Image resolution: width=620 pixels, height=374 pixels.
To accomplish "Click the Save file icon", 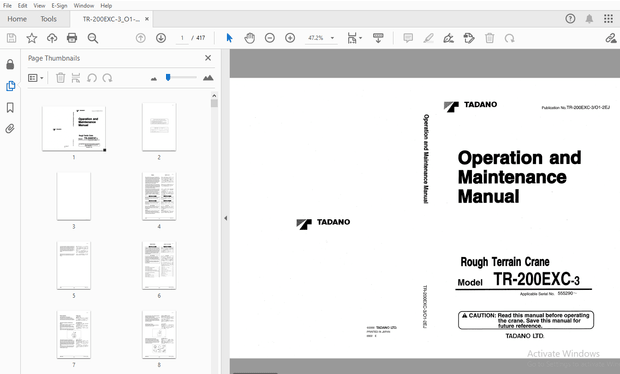I will tap(11, 38).
